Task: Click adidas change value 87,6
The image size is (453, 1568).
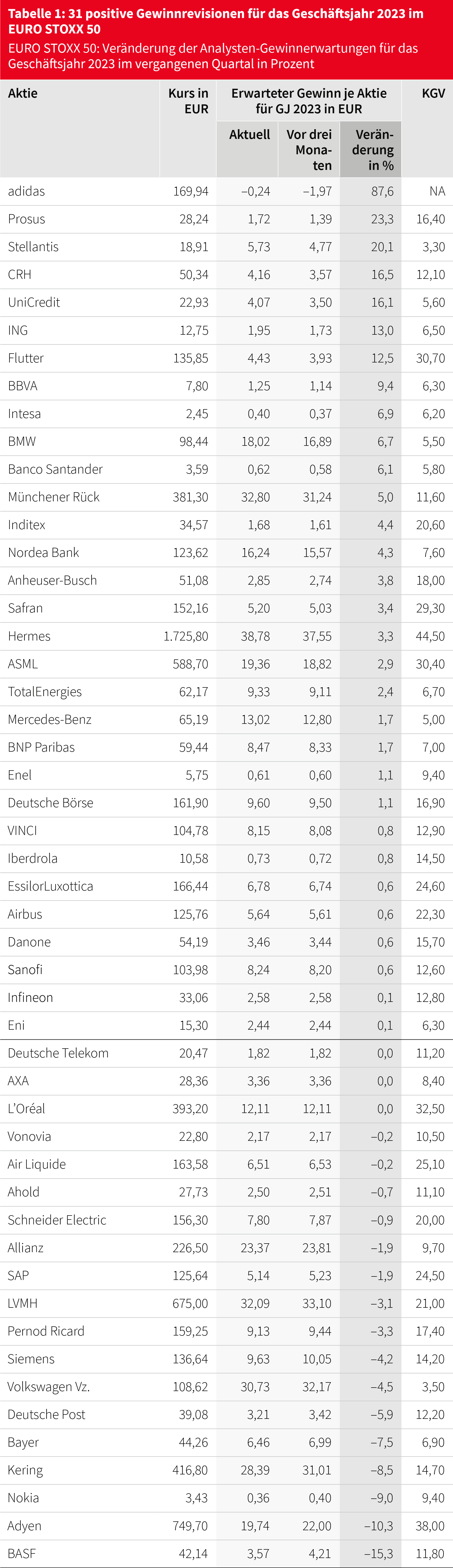Action: [x=382, y=191]
